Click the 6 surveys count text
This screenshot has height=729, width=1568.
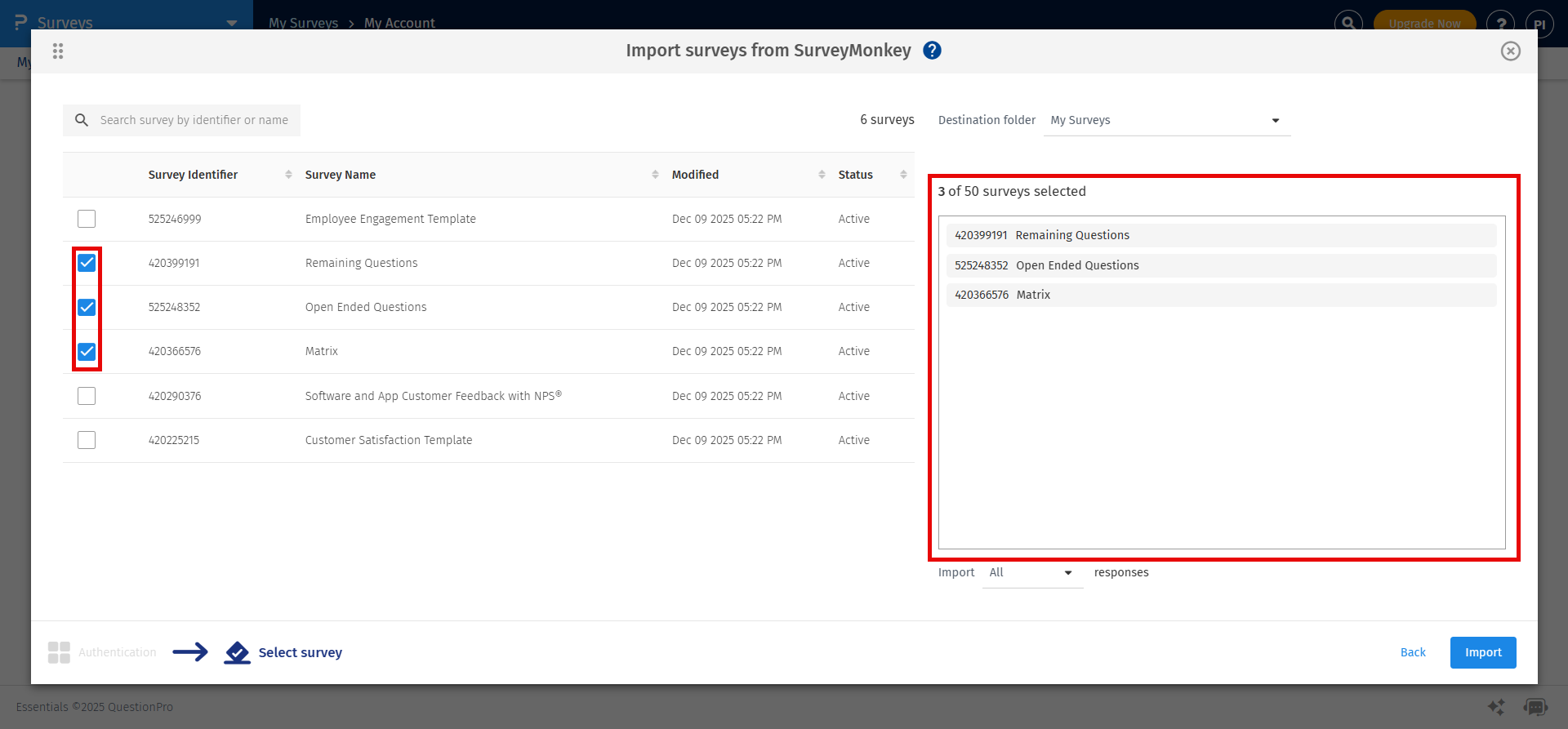[x=887, y=120]
